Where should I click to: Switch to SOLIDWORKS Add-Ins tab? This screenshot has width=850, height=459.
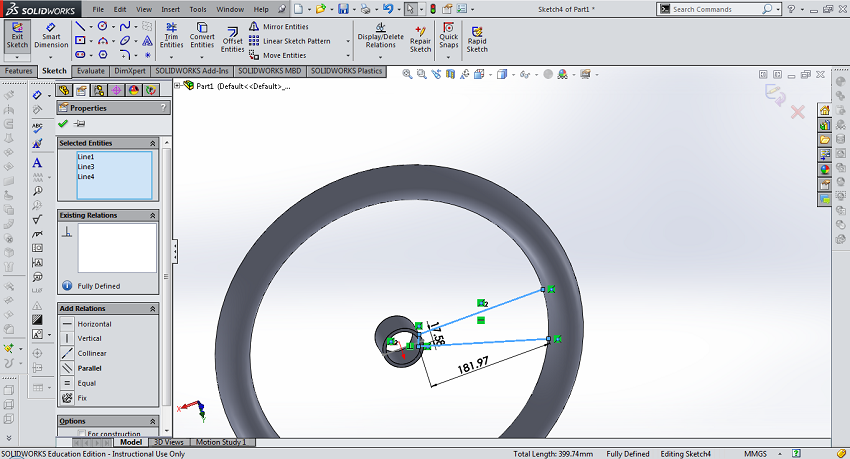coord(192,71)
